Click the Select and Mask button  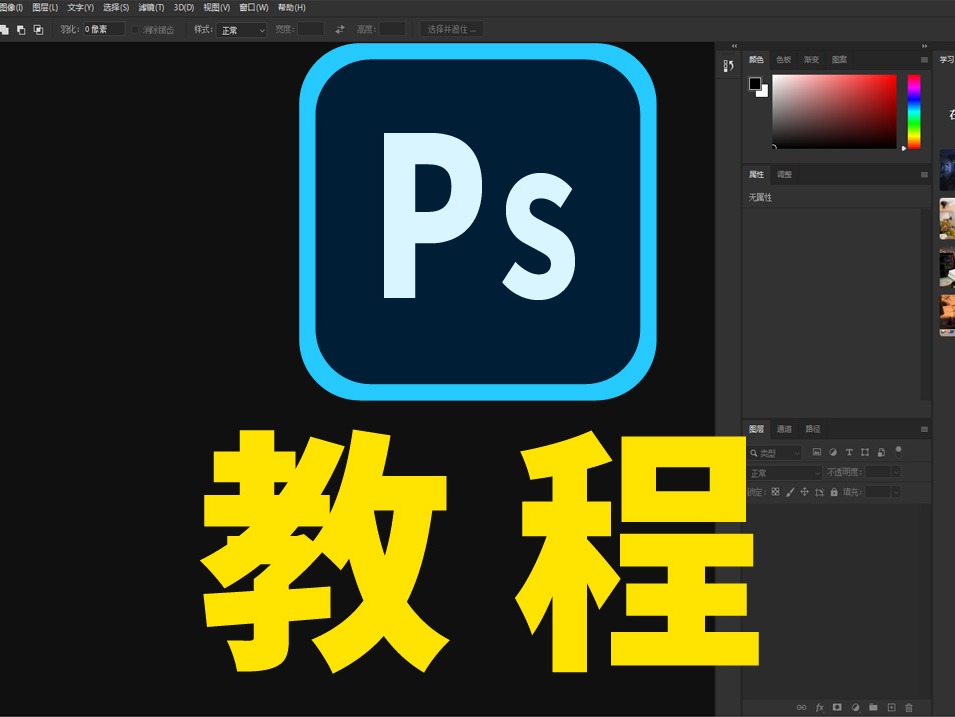coord(450,29)
